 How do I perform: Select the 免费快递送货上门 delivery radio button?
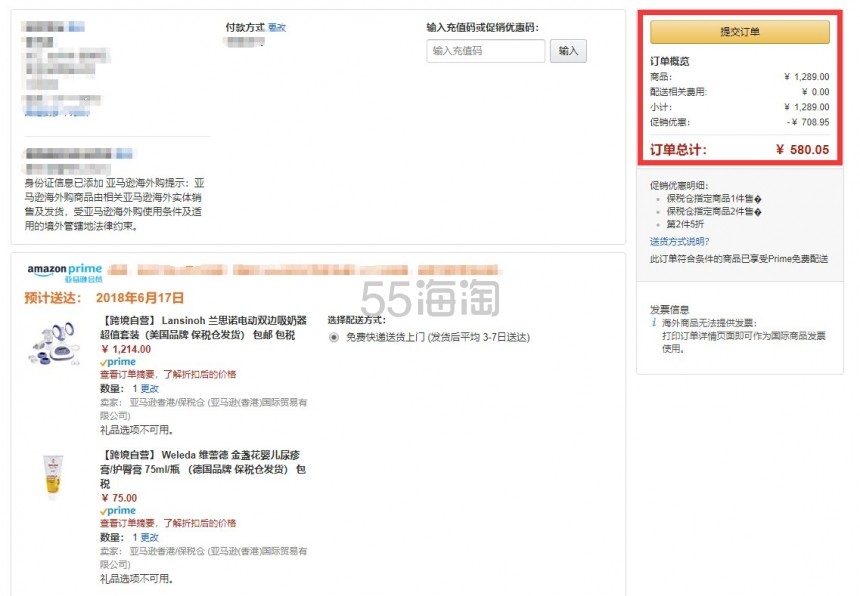tap(333, 338)
